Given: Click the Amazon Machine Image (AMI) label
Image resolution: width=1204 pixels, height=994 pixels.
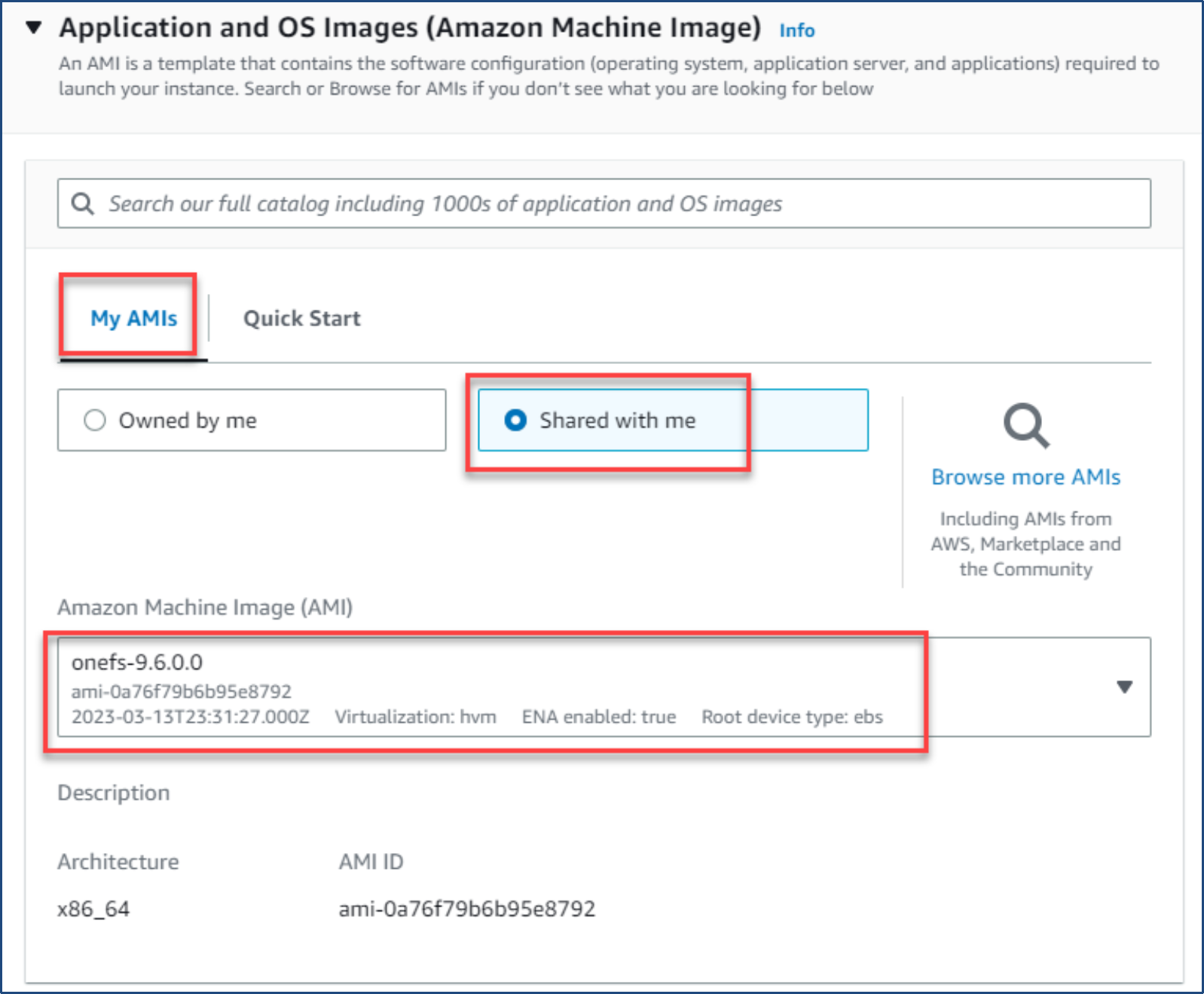Looking at the screenshot, I should (205, 607).
